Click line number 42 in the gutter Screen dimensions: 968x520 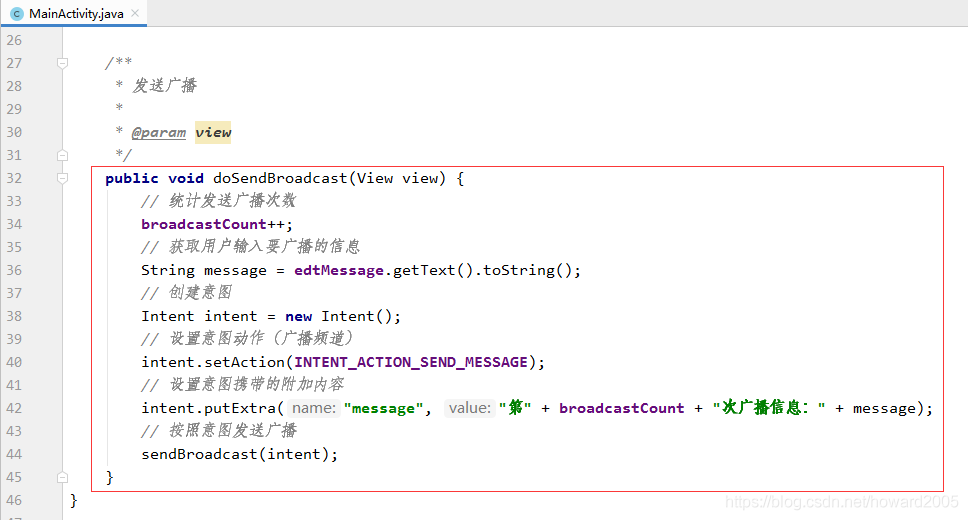click(14, 408)
